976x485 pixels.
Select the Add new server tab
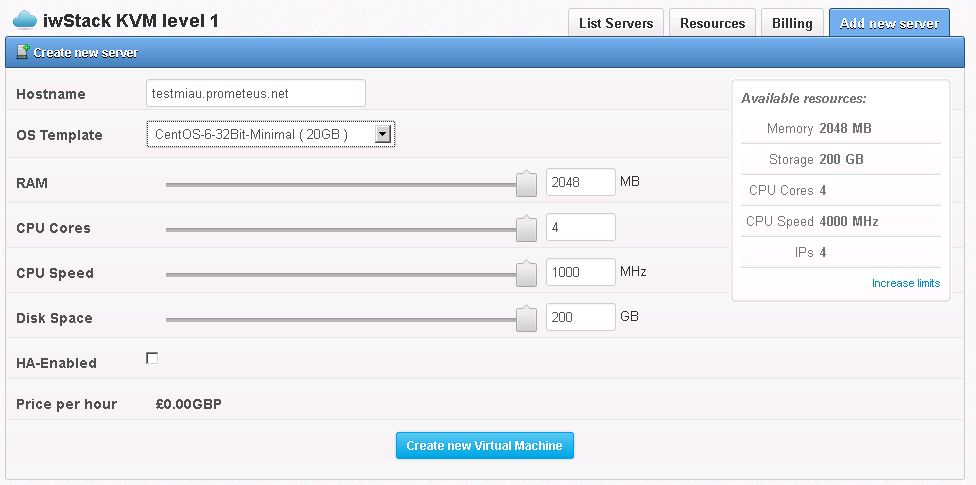tap(889, 24)
